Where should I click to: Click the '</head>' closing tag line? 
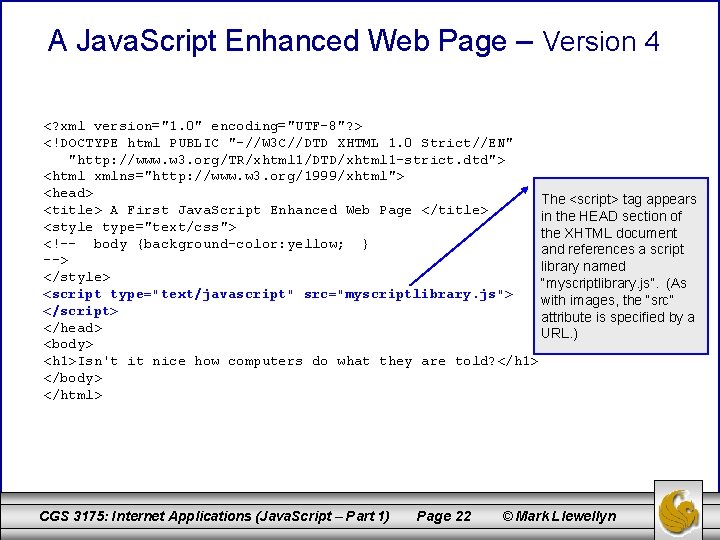[x=73, y=328]
